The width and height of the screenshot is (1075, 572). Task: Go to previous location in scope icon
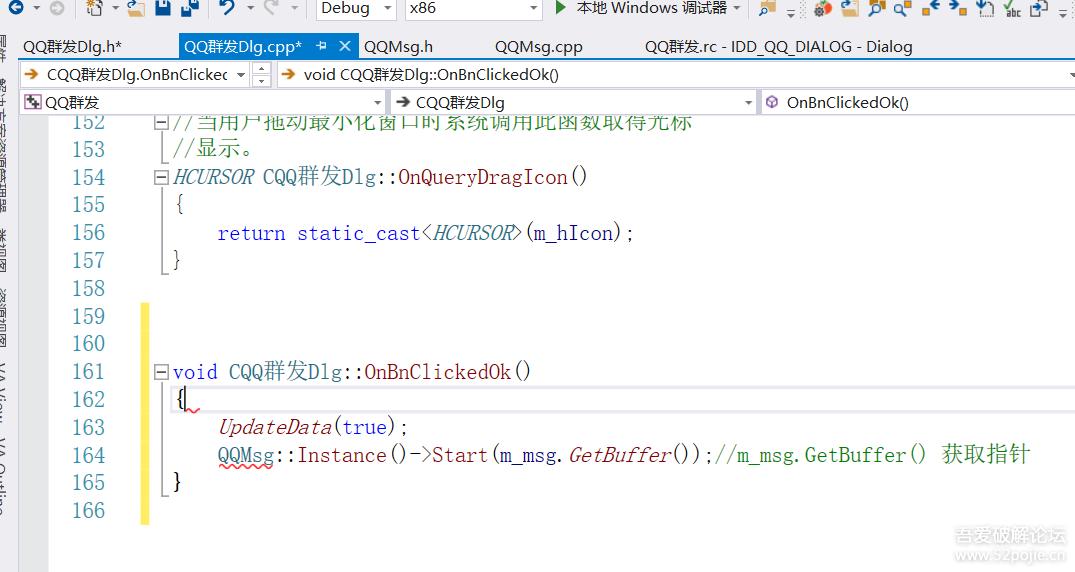930,8
